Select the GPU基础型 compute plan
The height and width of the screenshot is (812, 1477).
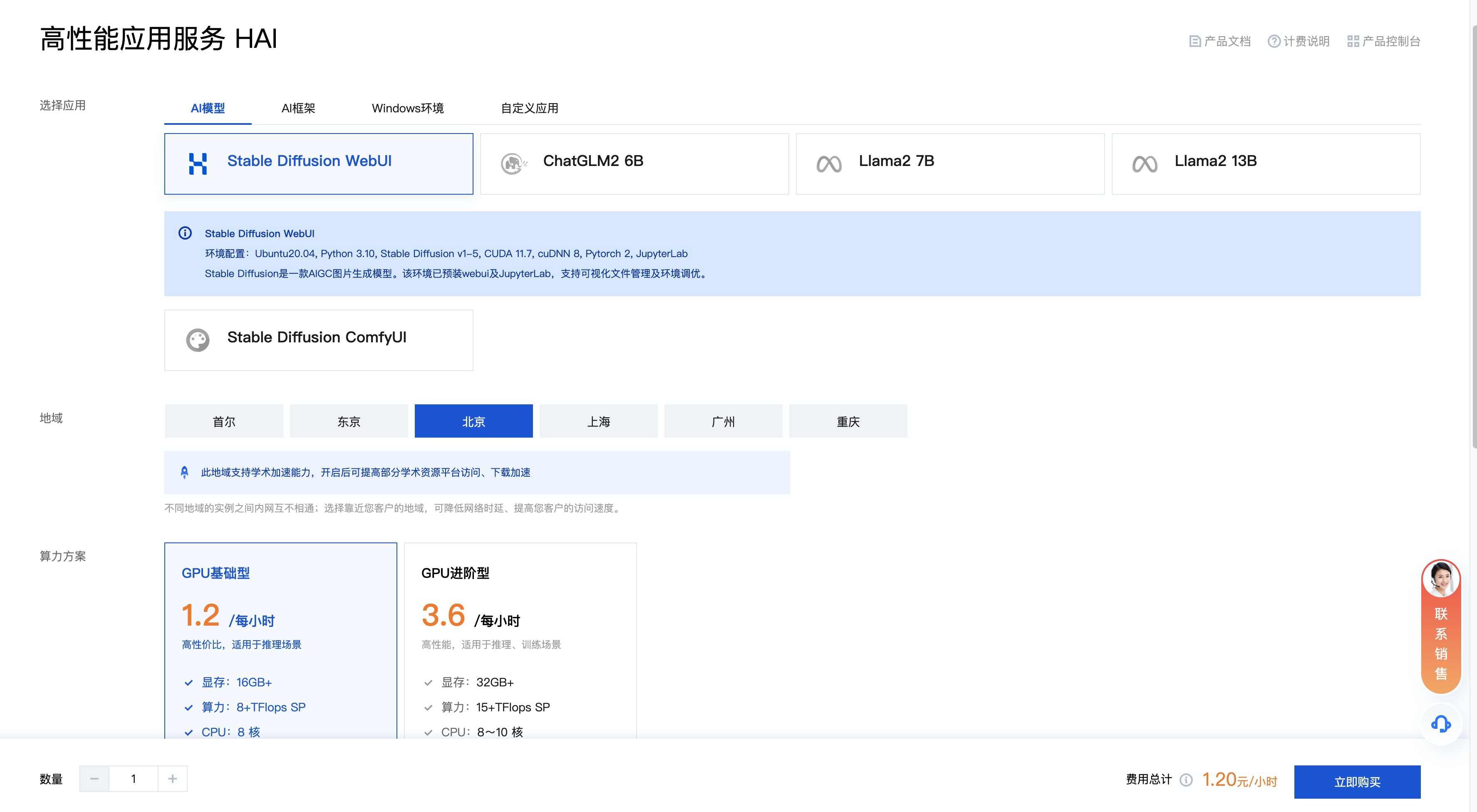click(281, 641)
